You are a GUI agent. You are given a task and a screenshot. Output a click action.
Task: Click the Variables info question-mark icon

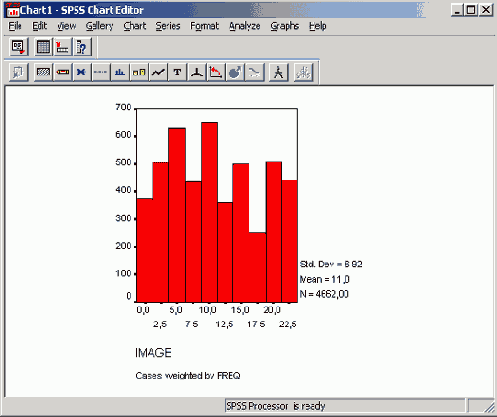point(82,47)
